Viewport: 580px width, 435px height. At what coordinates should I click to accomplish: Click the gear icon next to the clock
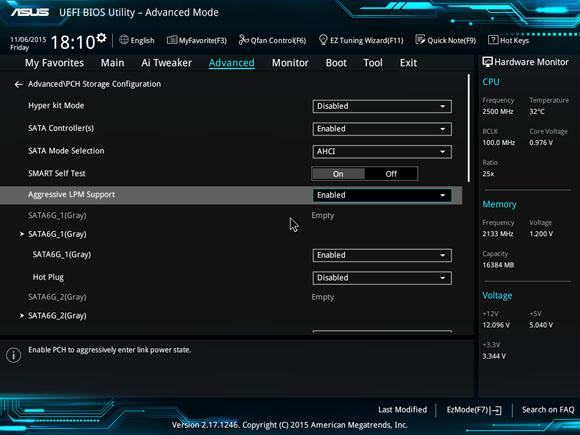pyautogui.click(x=101, y=38)
